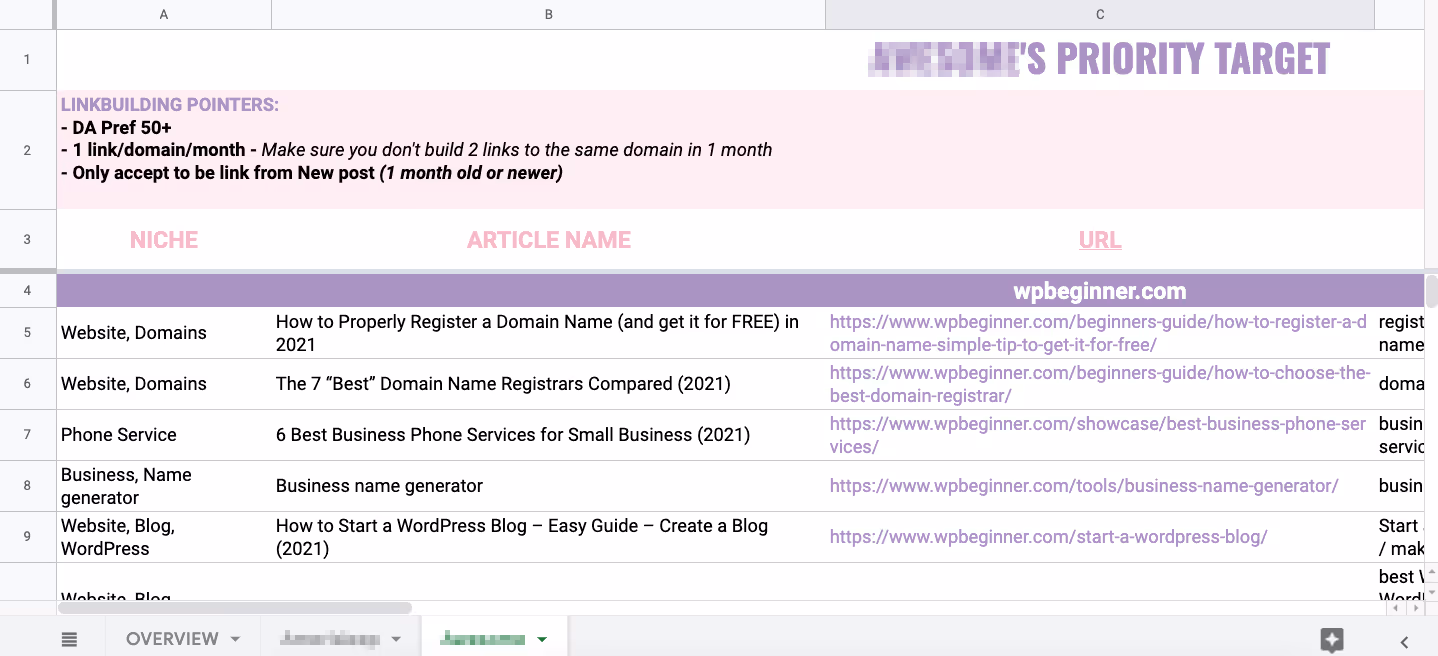1438x656 pixels.
Task: Click the NICHE column heading cell
Action: [x=164, y=240]
